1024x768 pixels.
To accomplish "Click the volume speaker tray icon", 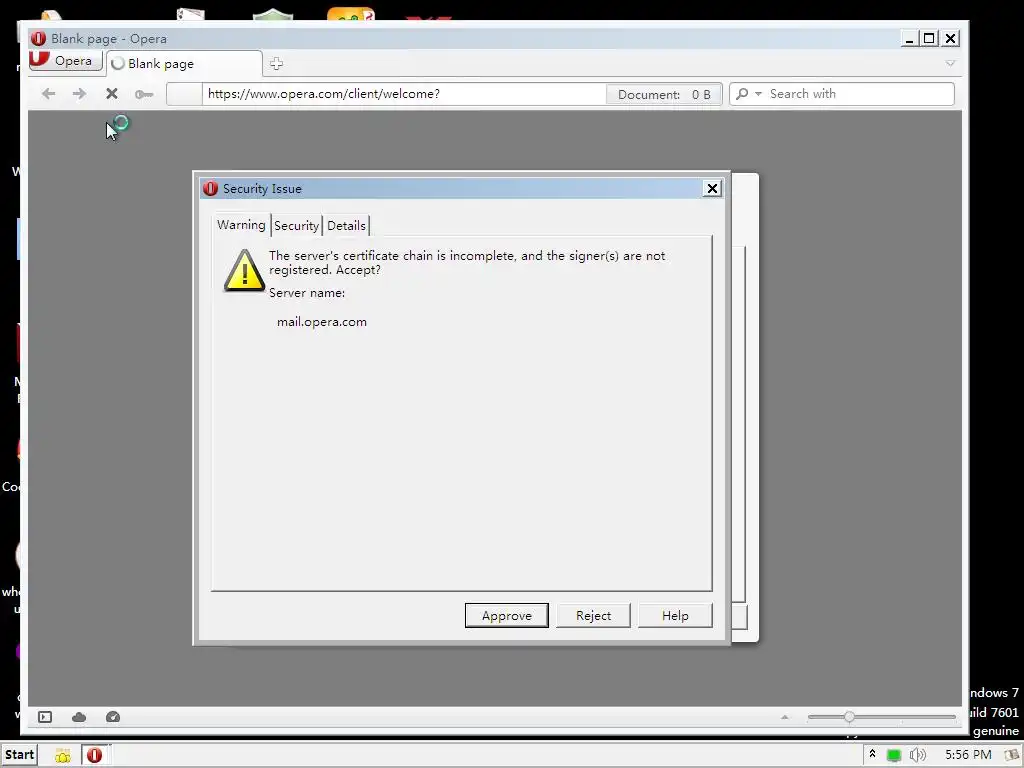I will [x=918, y=755].
